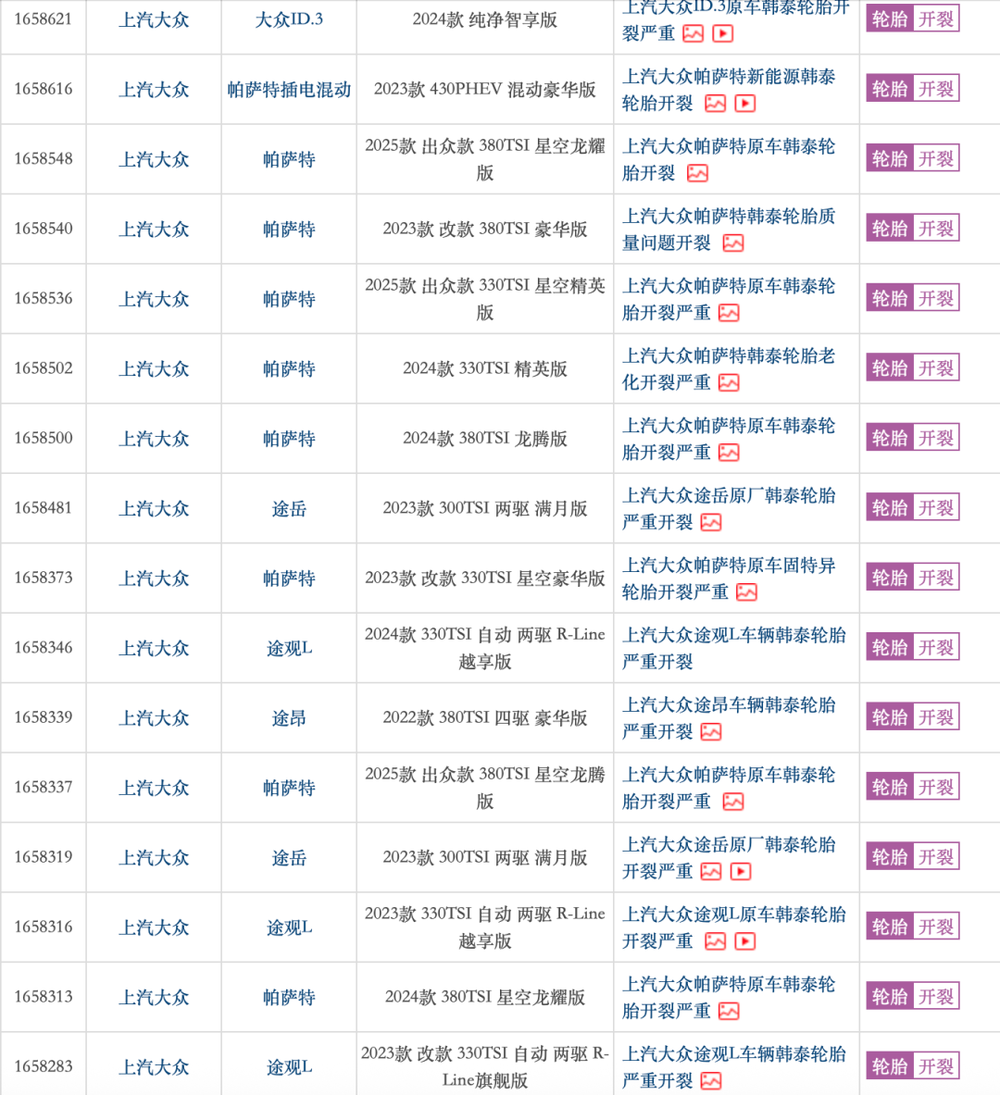Click video icon in complaint 1658616 row
Viewport: 1000px width, 1095px height.
click(745, 104)
